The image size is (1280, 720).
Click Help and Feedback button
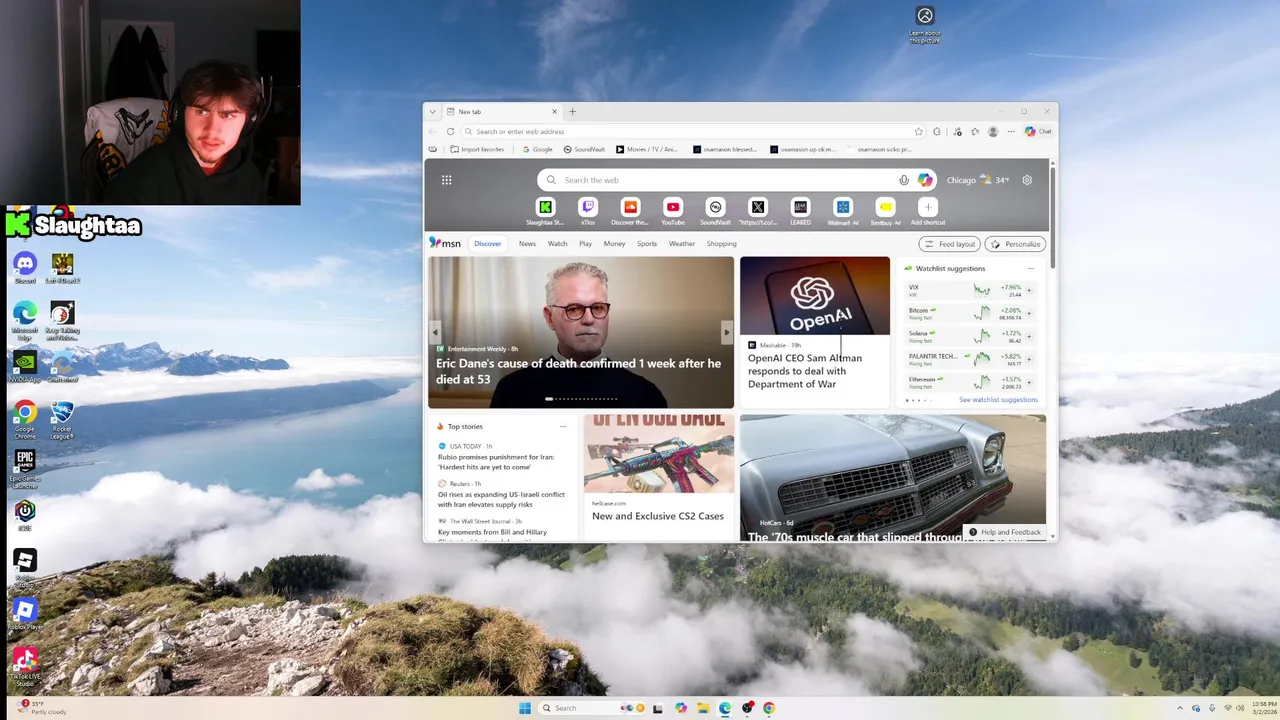[x=1005, y=532]
